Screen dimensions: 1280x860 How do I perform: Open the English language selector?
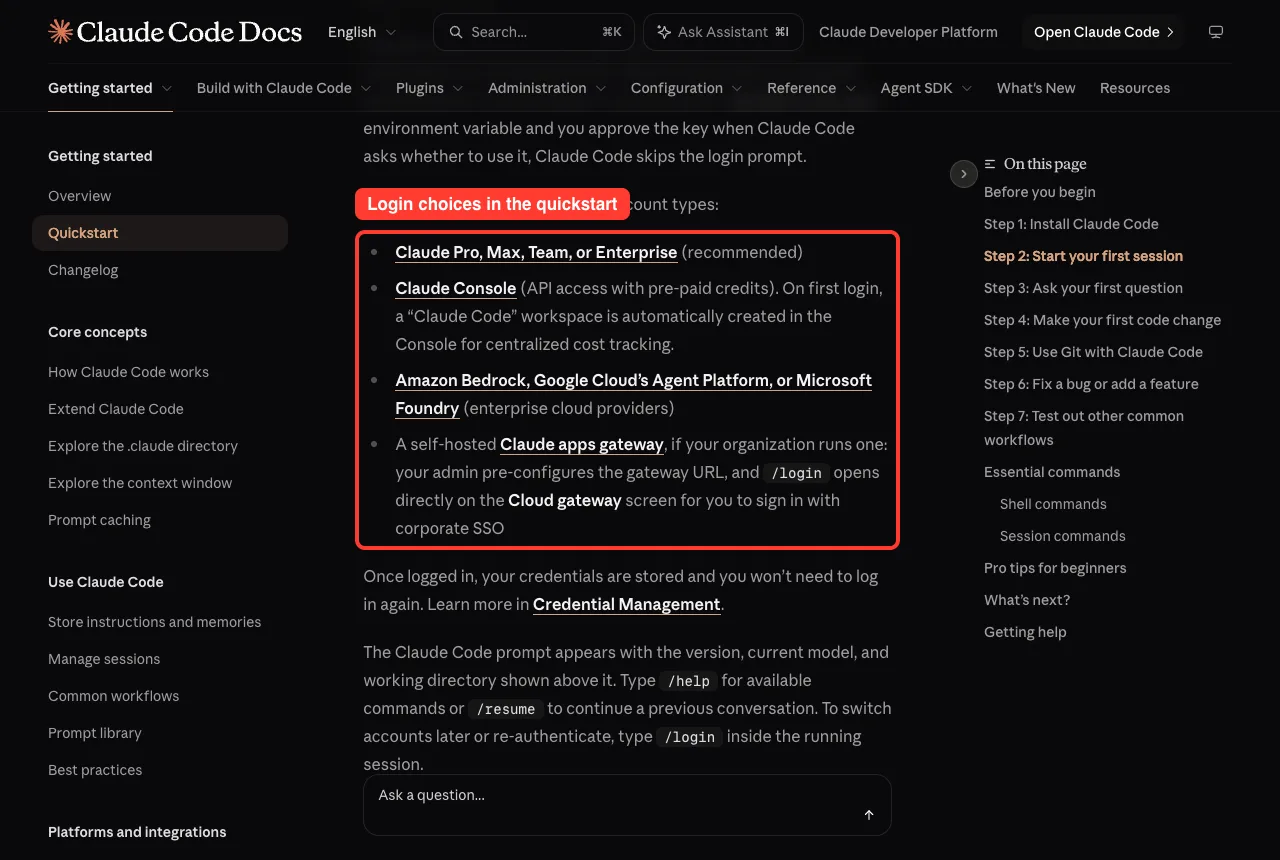coord(362,32)
